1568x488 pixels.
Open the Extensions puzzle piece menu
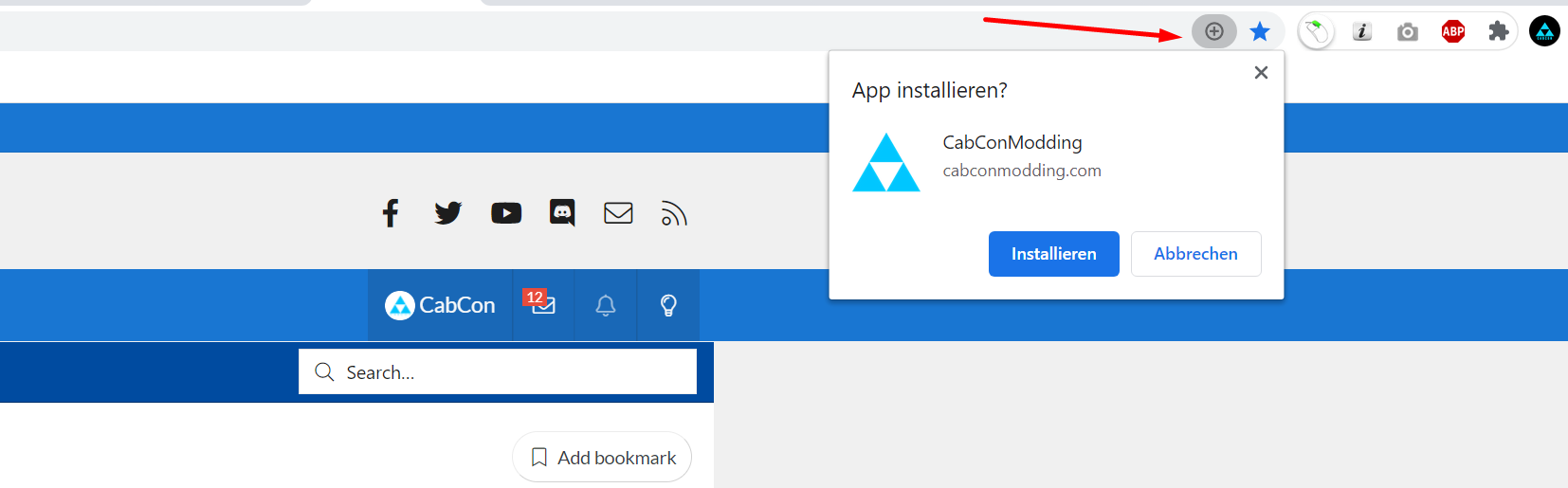pos(1498,32)
